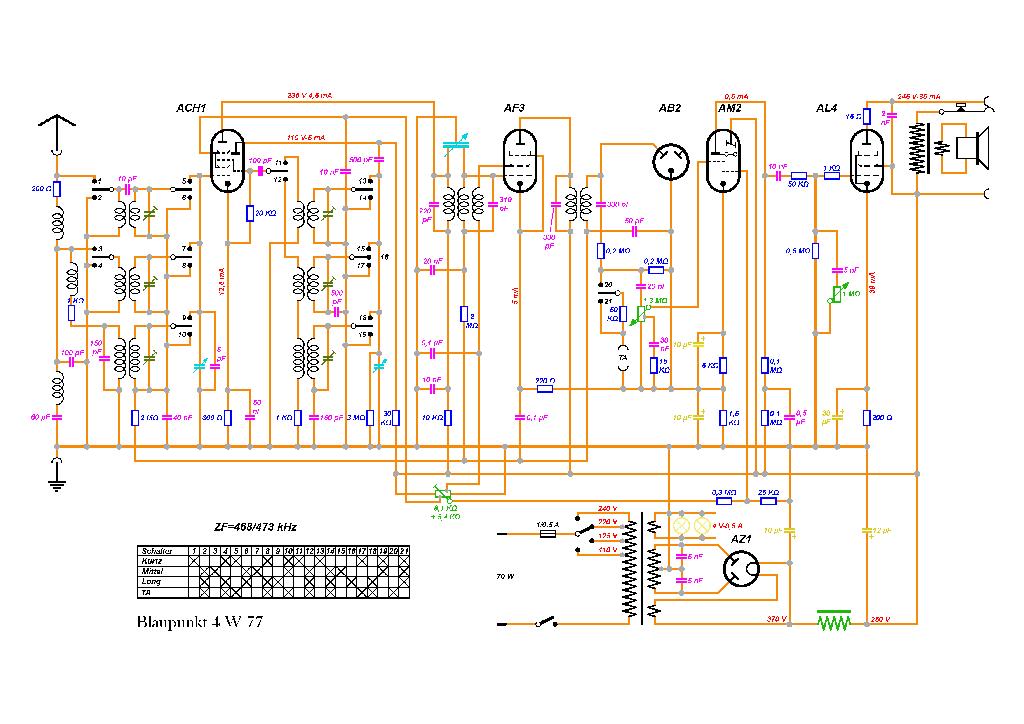The image size is (1024, 724).
Task: Click the 25 KΩ resistor symbol
Action: (x=768, y=501)
